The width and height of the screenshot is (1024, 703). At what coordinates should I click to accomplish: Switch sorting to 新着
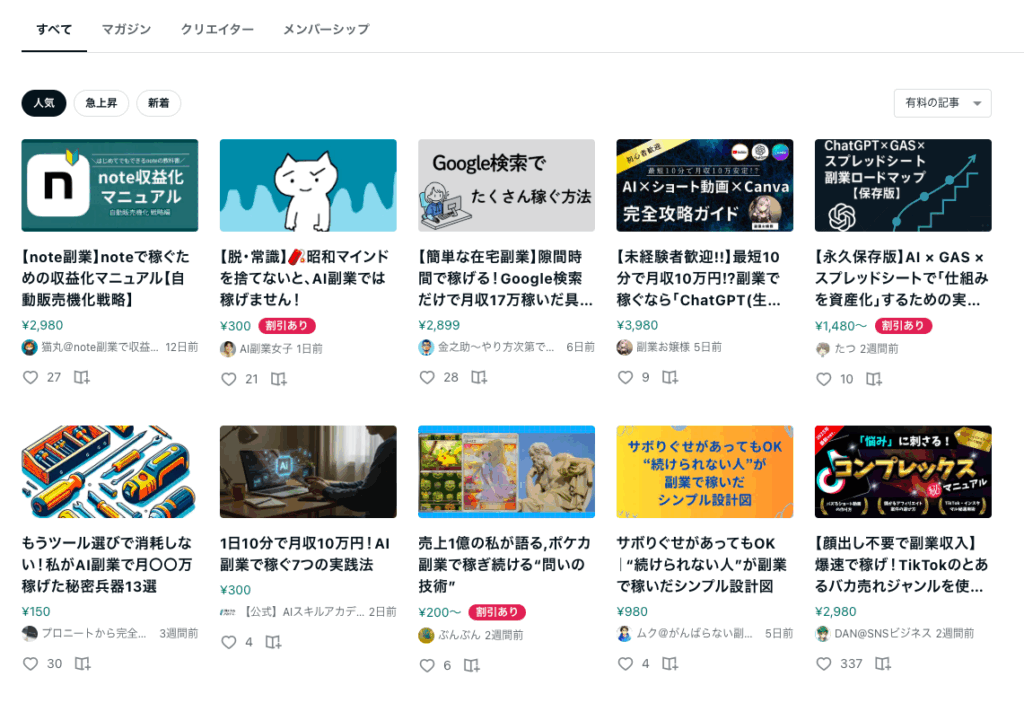[x=159, y=103]
